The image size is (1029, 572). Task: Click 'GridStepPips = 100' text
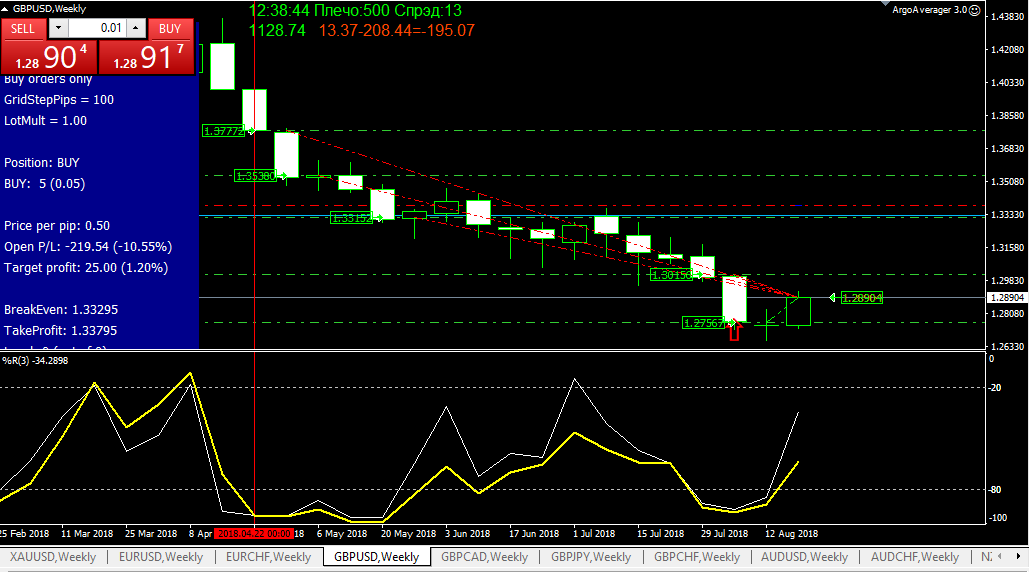coord(59,100)
